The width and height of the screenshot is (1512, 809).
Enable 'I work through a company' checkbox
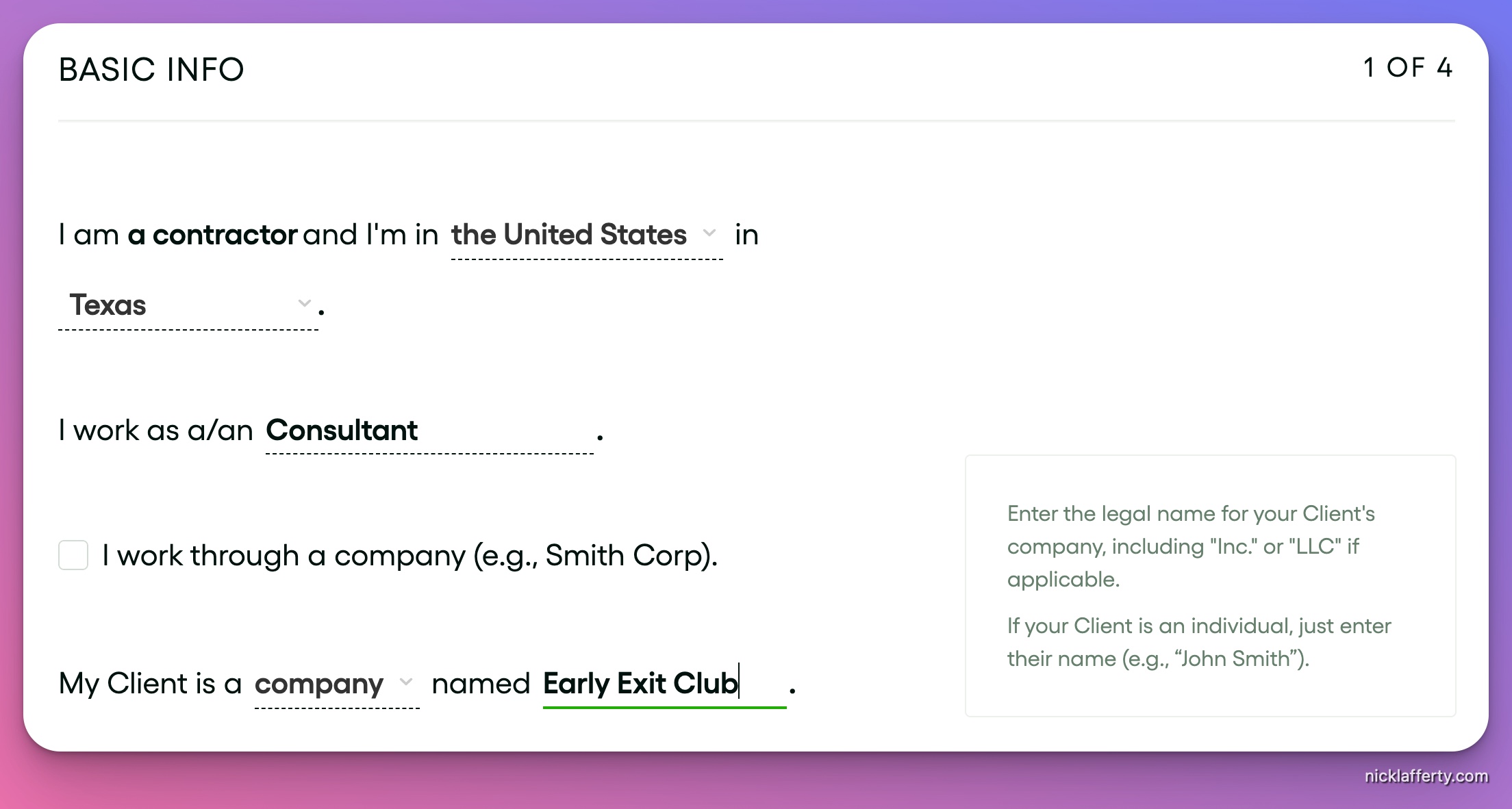[75, 555]
